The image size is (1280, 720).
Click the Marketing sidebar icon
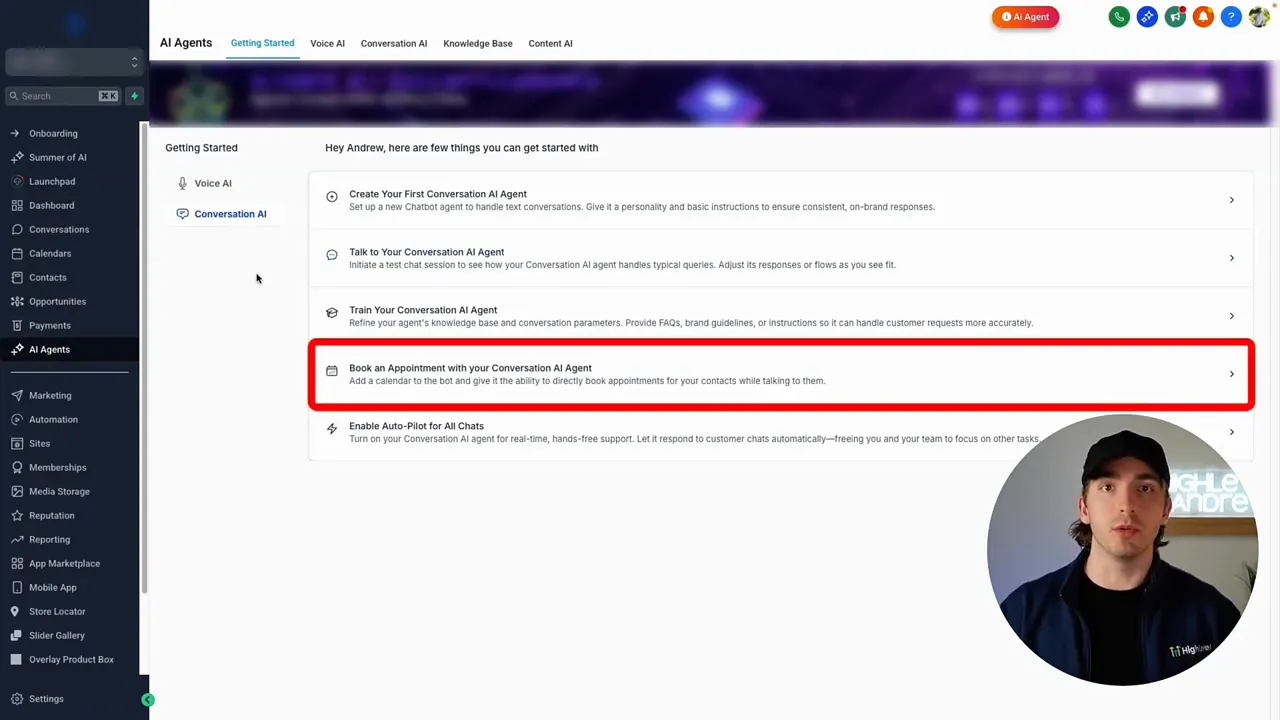17,395
